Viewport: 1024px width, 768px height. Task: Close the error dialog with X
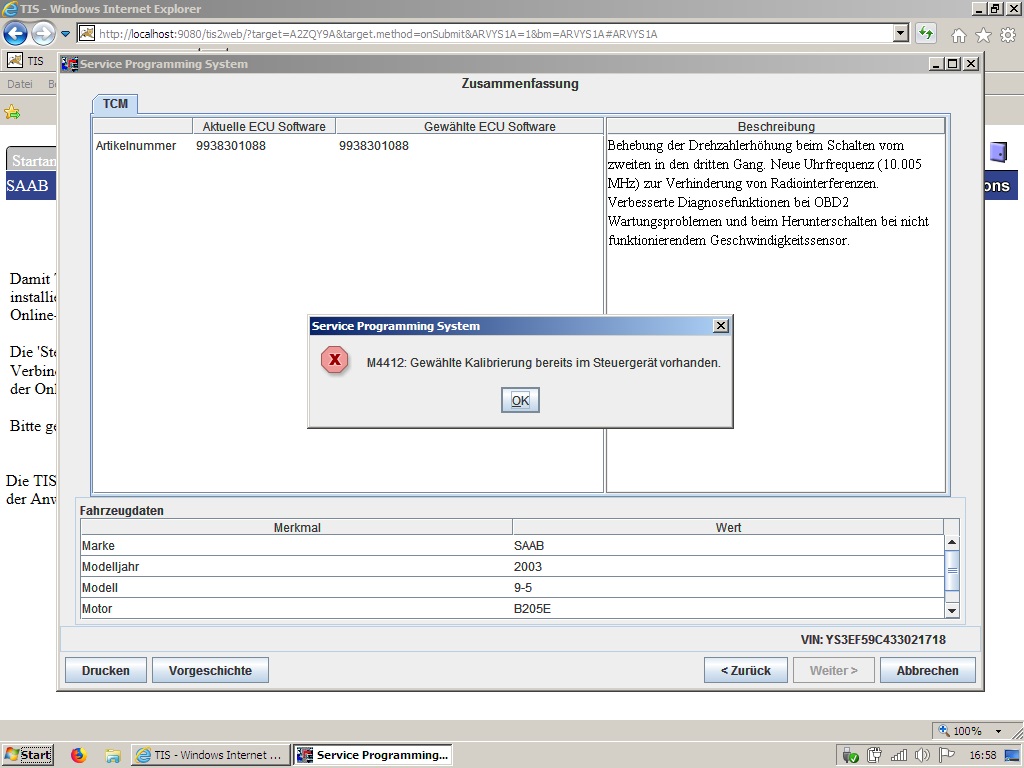tap(720, 325)
